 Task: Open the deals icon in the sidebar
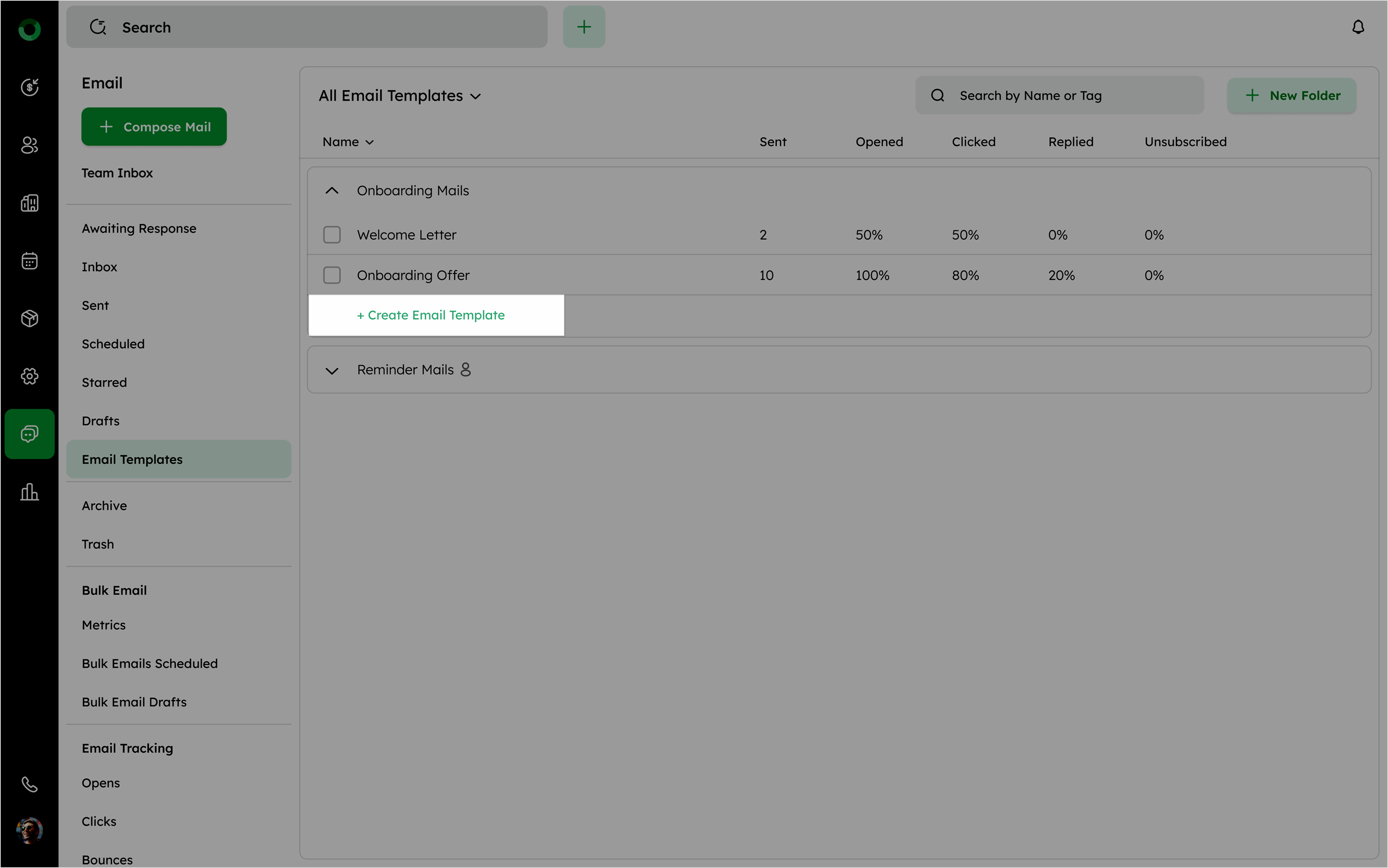[29, 87]
